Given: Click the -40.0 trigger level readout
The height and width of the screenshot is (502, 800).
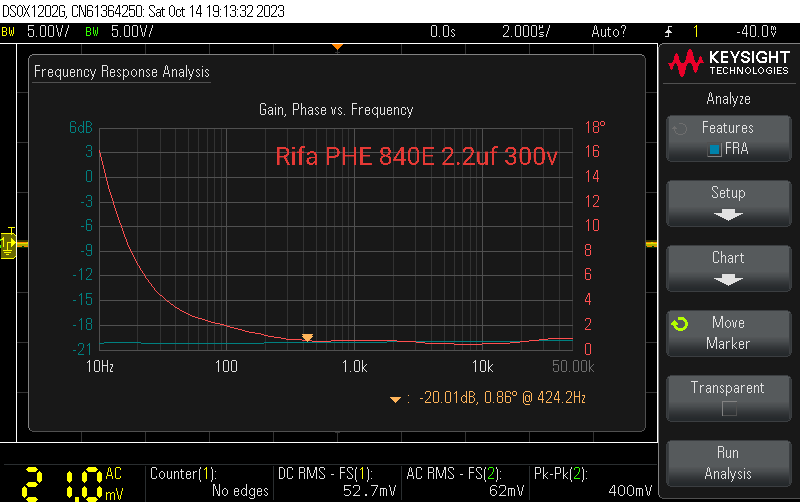Looking at the screenshot, I should pyautogui.click(x=757, y=32).
